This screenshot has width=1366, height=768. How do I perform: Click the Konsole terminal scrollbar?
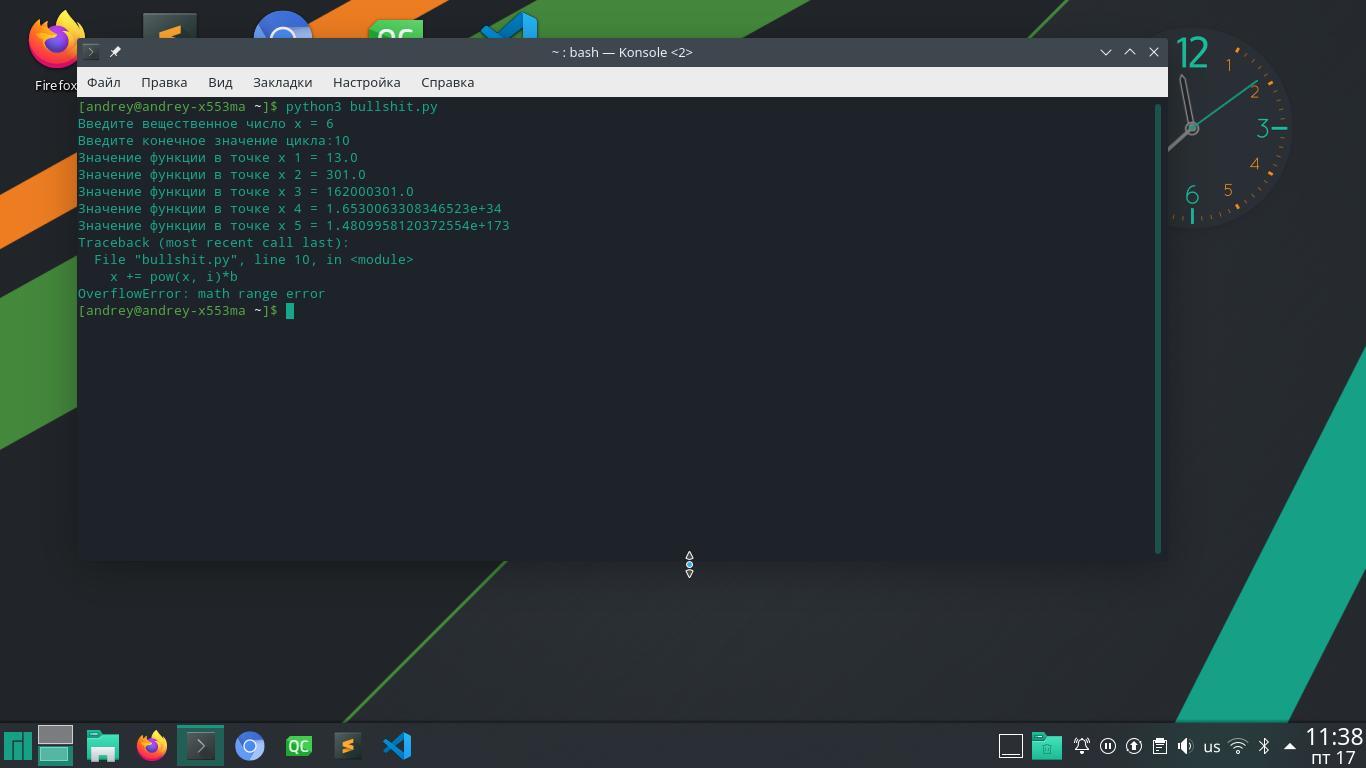[1158, 327]
